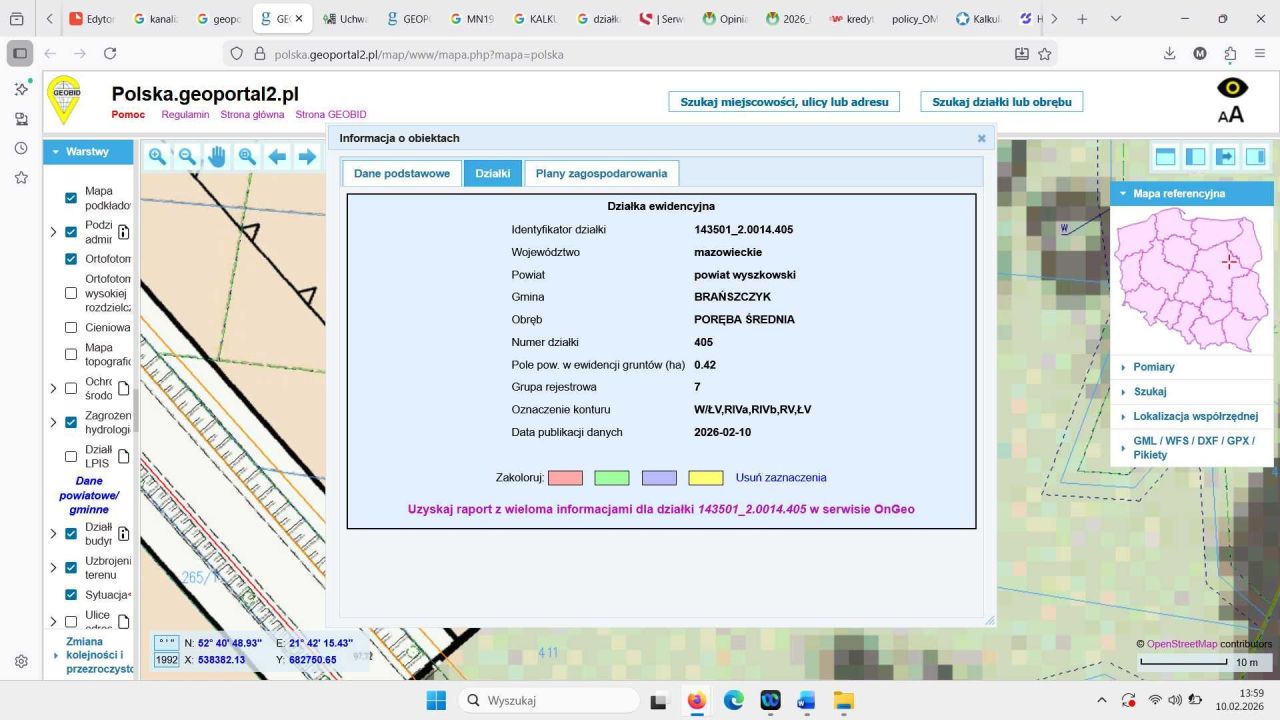Uncheck Uzbrojenie terenu layer
Screen dimensions: 1280x720
(x=71, y=567)
